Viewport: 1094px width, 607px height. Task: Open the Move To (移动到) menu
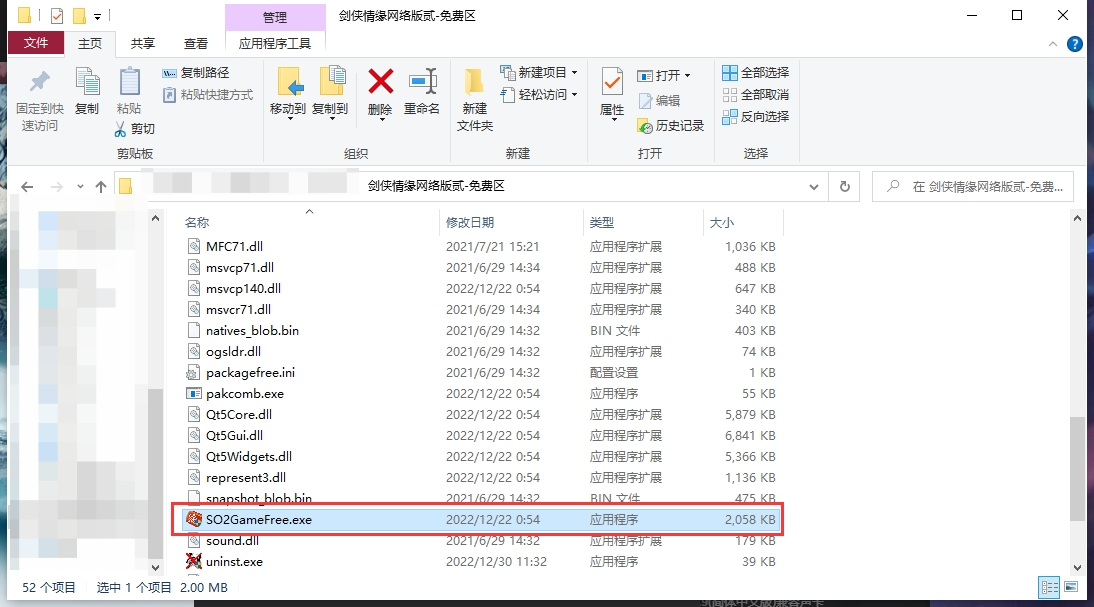point(288,92)
